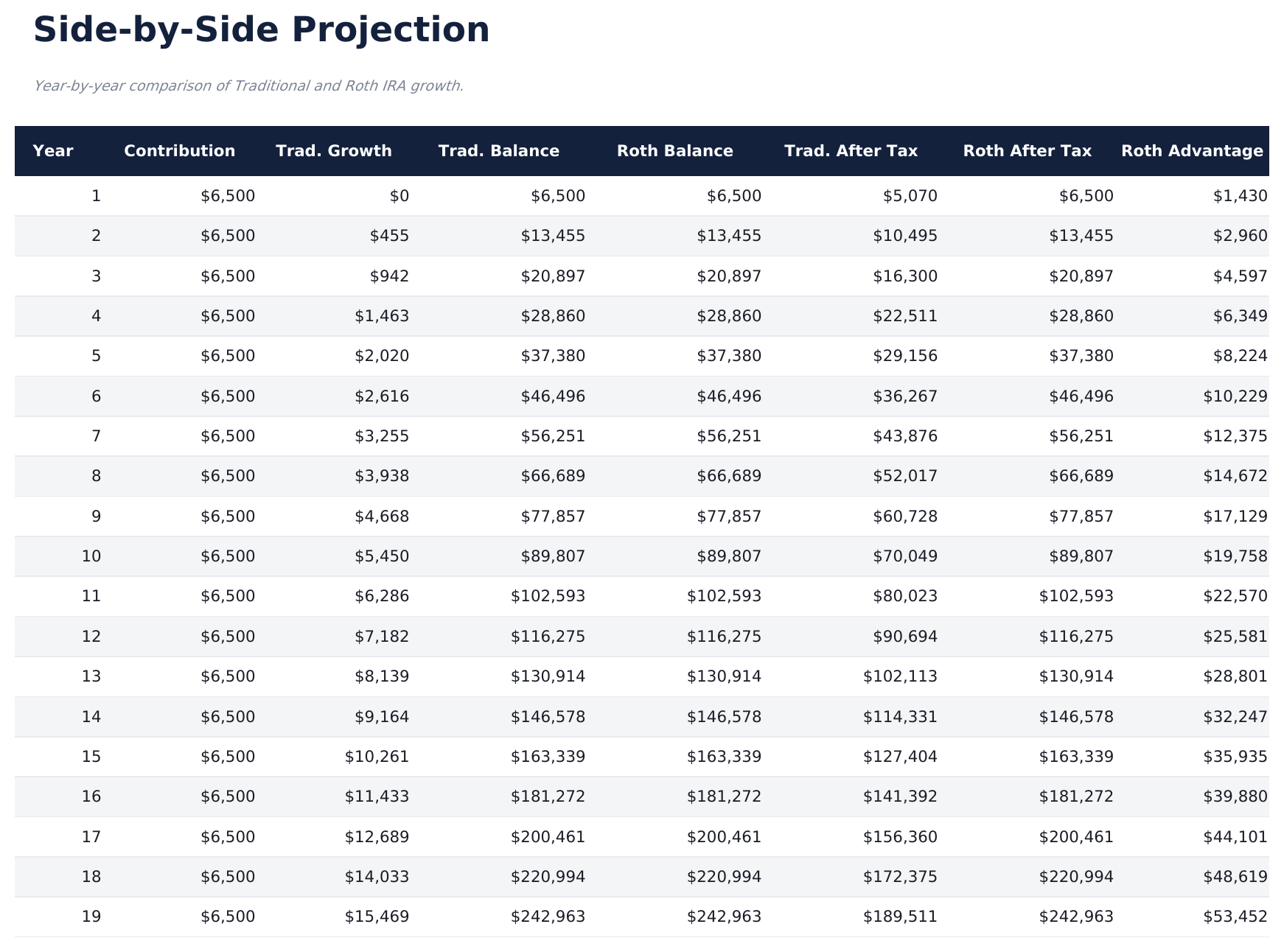This screenshot has height=952, width=1284.
Task: Select the $5,070 Trad. After Tax cell
Action: tap(910, 196)
